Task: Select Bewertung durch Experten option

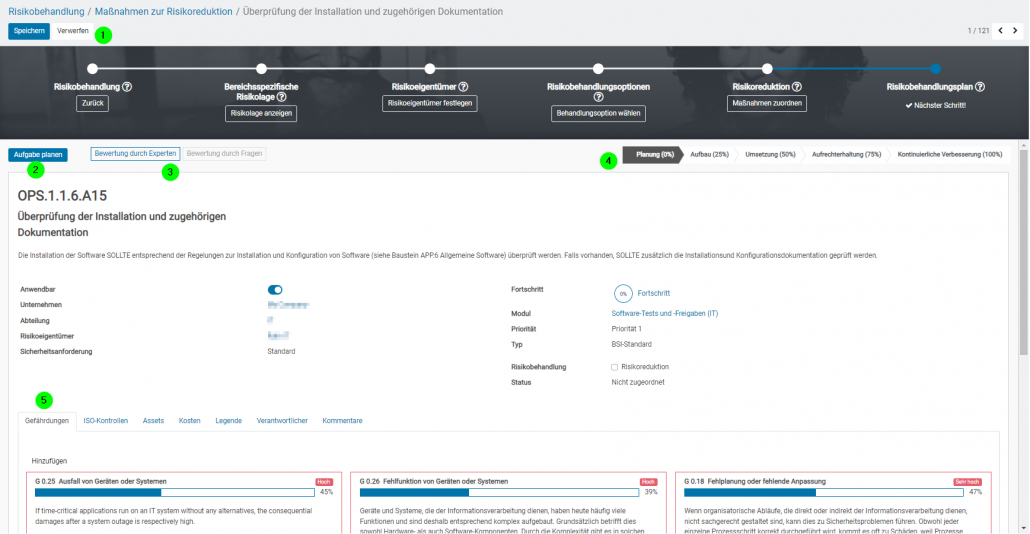Action: [x=135, y=154]
